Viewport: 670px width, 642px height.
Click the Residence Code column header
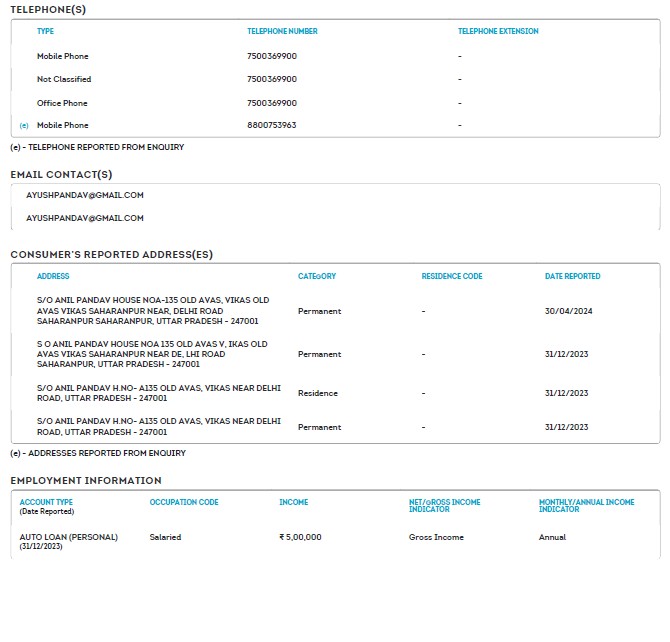pyautogui.click(x=452, y=276)
